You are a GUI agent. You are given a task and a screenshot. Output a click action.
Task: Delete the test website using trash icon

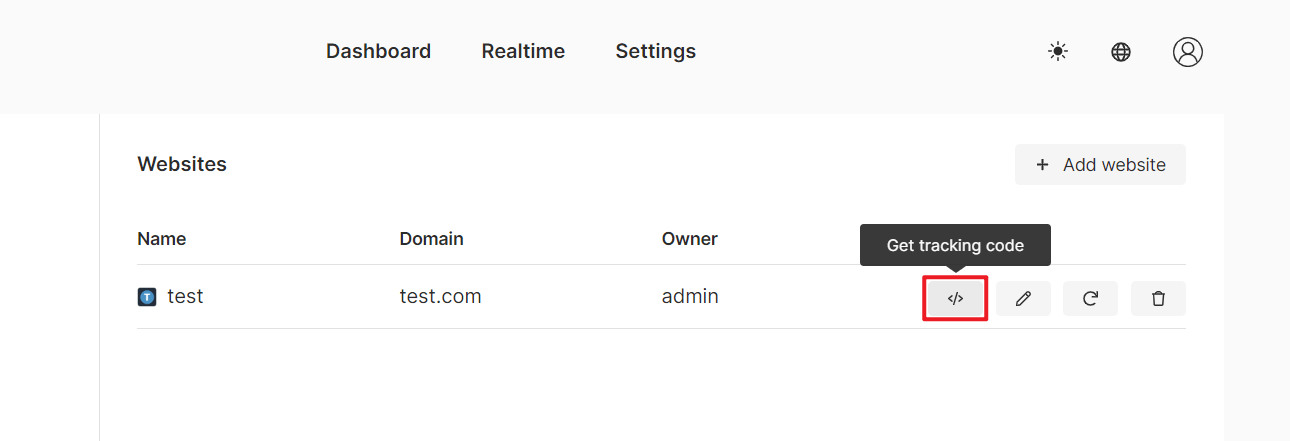point(1158,298)
